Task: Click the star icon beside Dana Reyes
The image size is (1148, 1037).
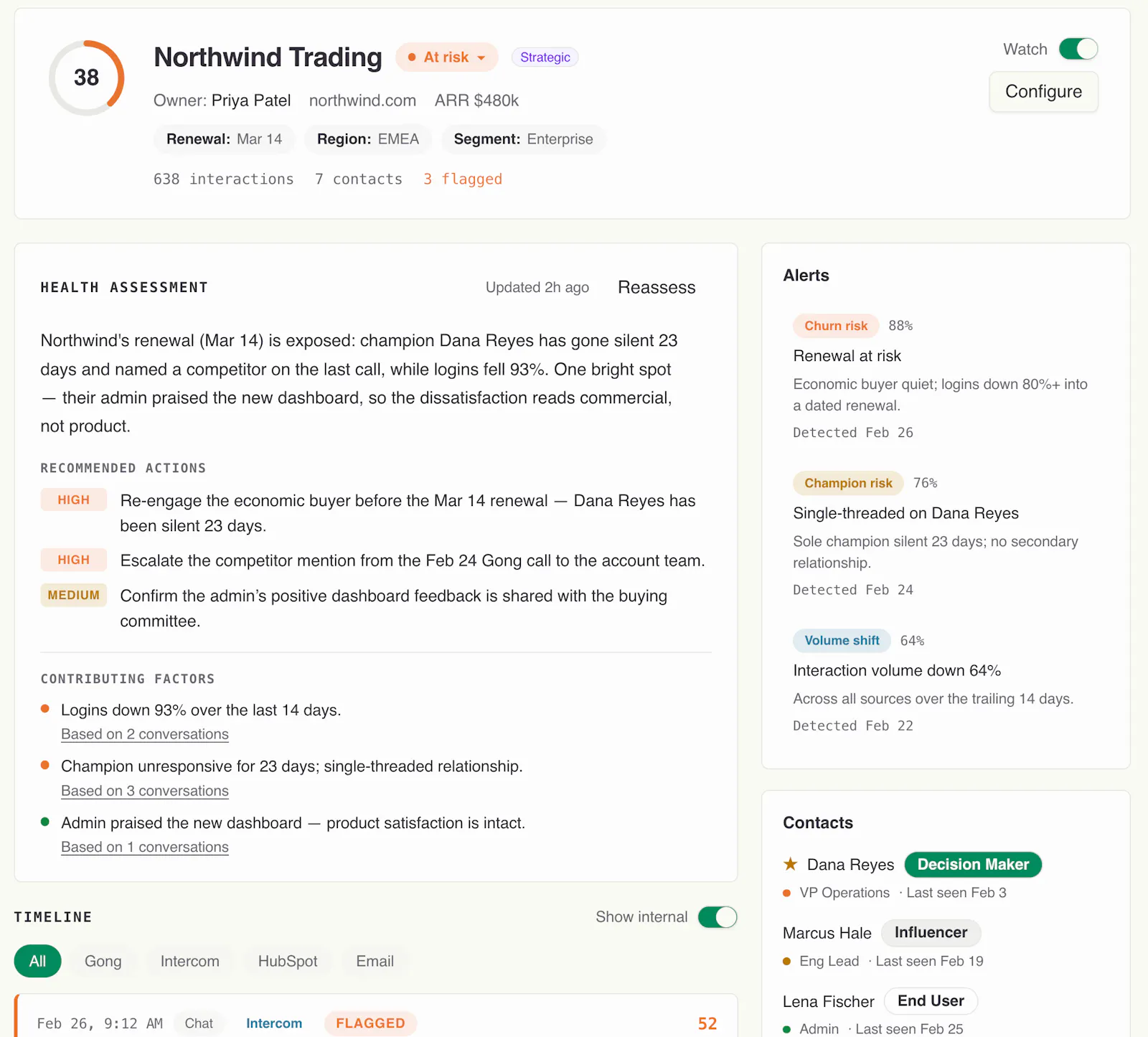Action: (x=791, y=864)
